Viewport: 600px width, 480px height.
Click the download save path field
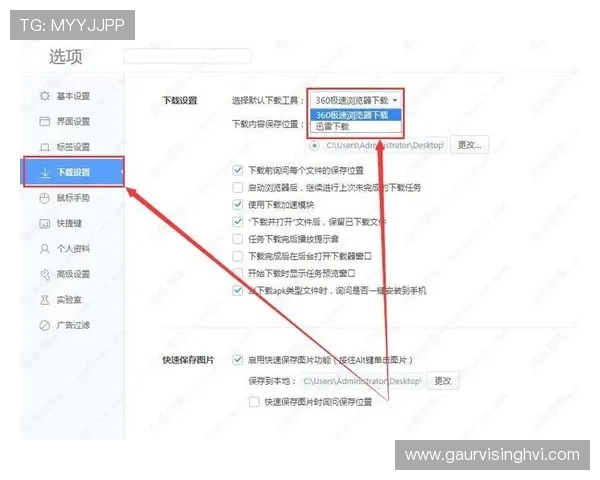tap(385, 145)
